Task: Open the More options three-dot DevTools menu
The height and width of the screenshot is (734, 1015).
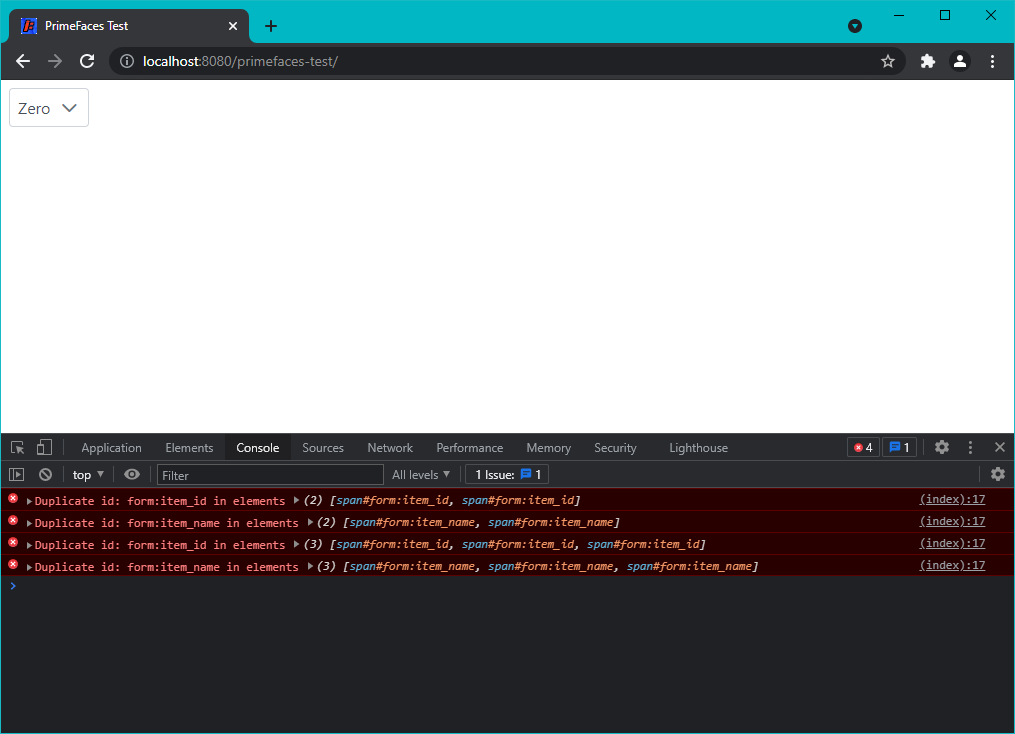Action: 970,447
